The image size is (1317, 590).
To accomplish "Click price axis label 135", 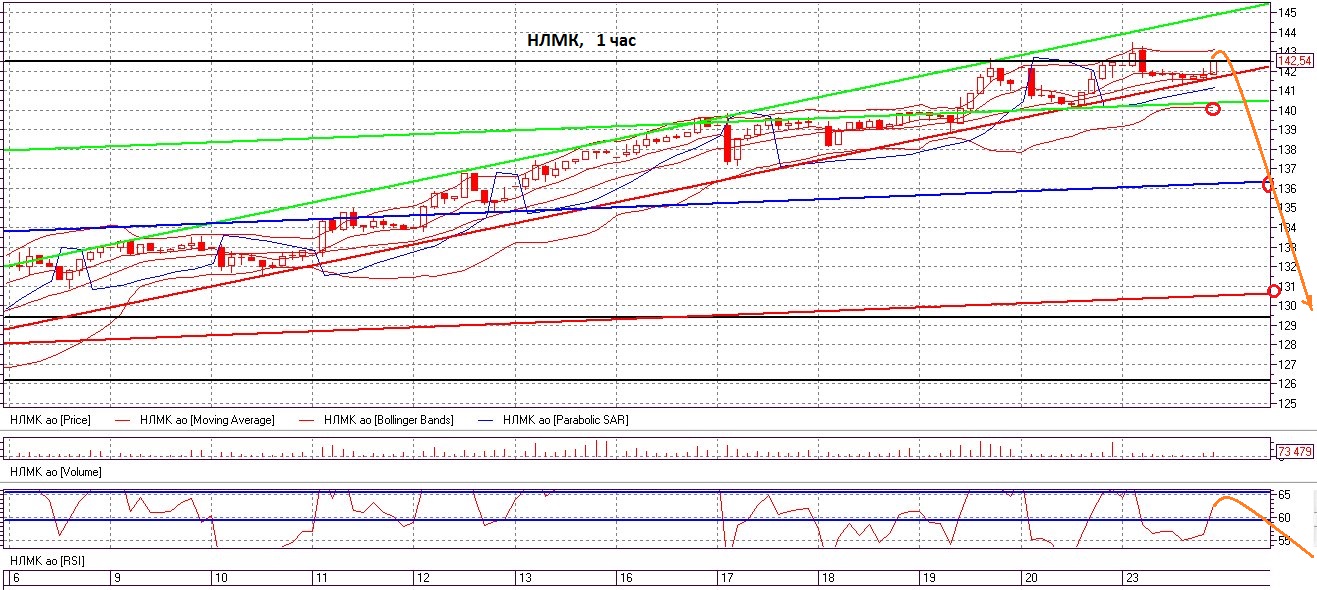I will click(1287, 208).
